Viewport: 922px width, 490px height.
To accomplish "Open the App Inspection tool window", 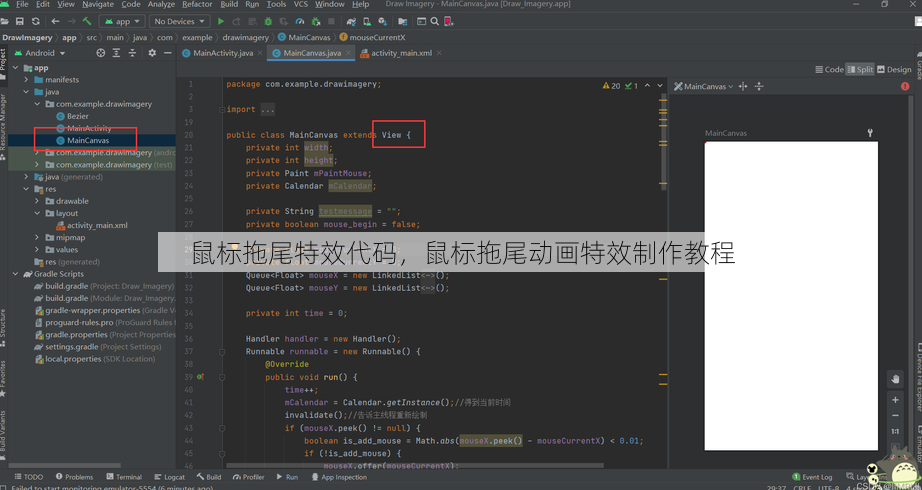I will pyautogui.click(x=339, y=477).
